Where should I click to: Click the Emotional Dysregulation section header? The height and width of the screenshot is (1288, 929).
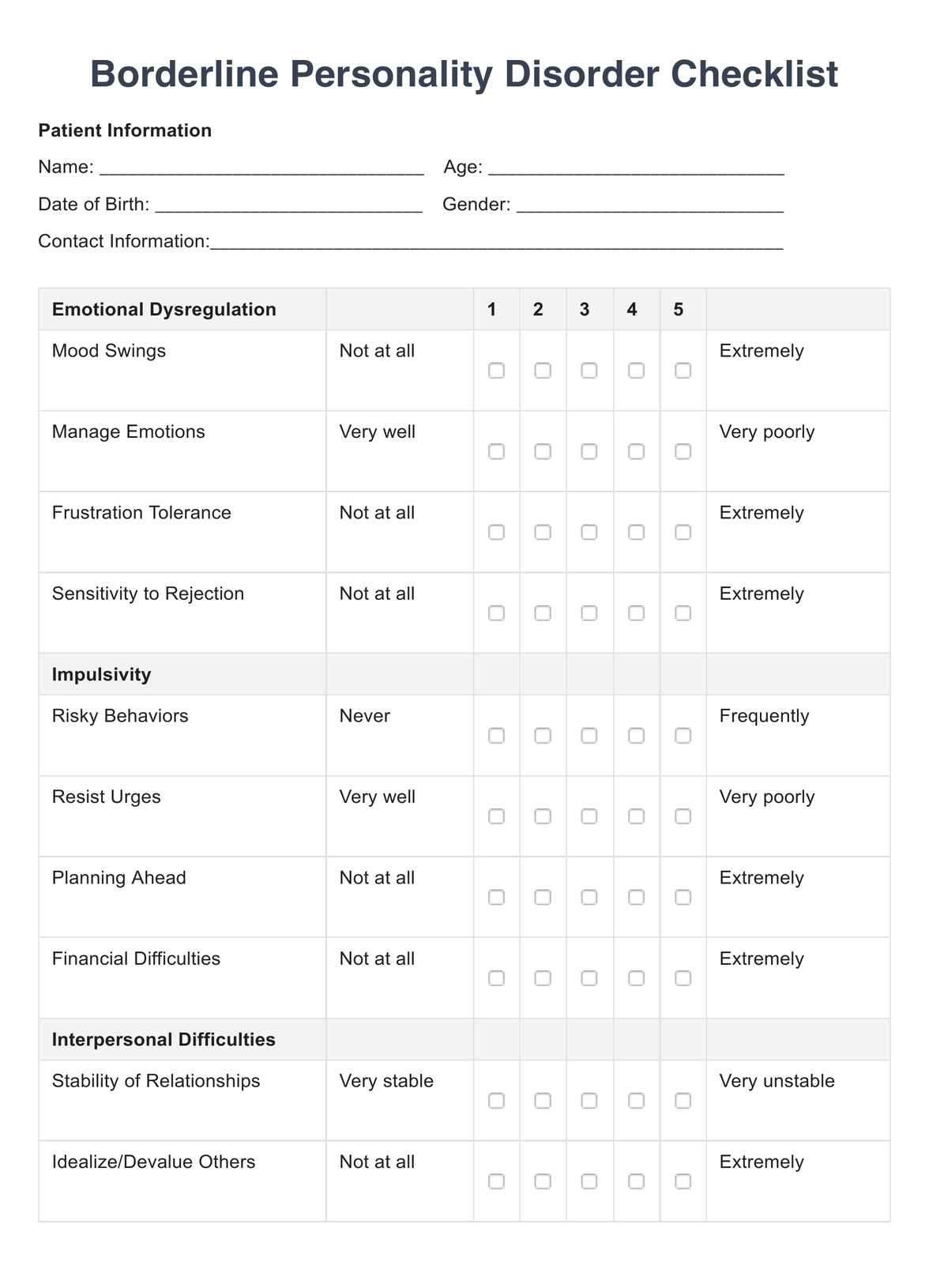(164, 309)
